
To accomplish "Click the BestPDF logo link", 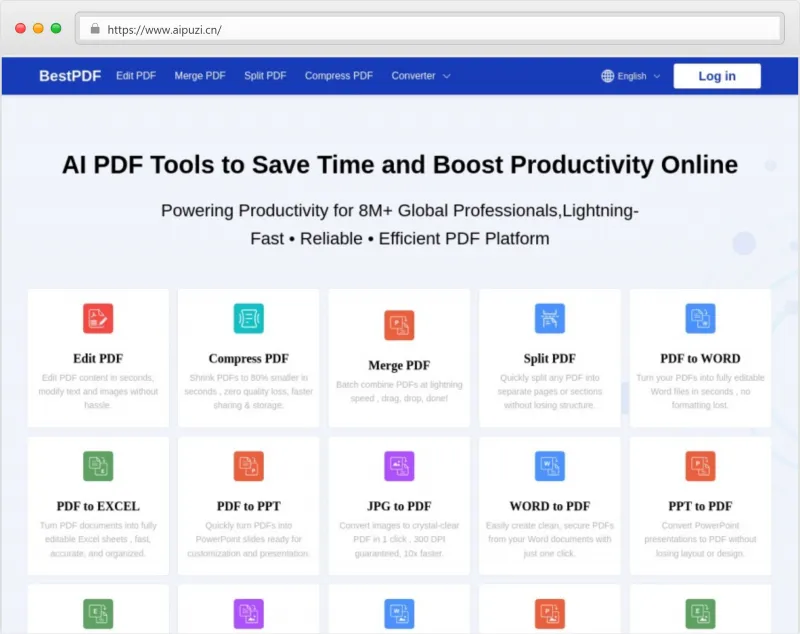I will pos(70,76).
